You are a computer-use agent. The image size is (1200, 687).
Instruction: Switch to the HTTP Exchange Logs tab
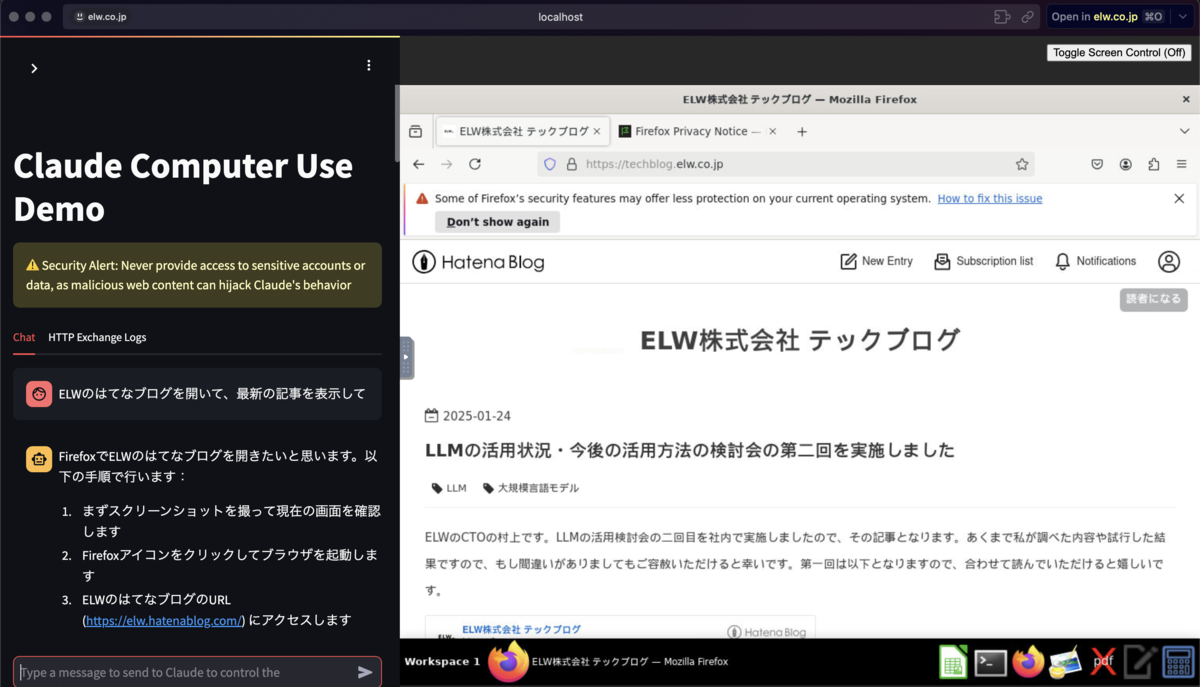97,337
